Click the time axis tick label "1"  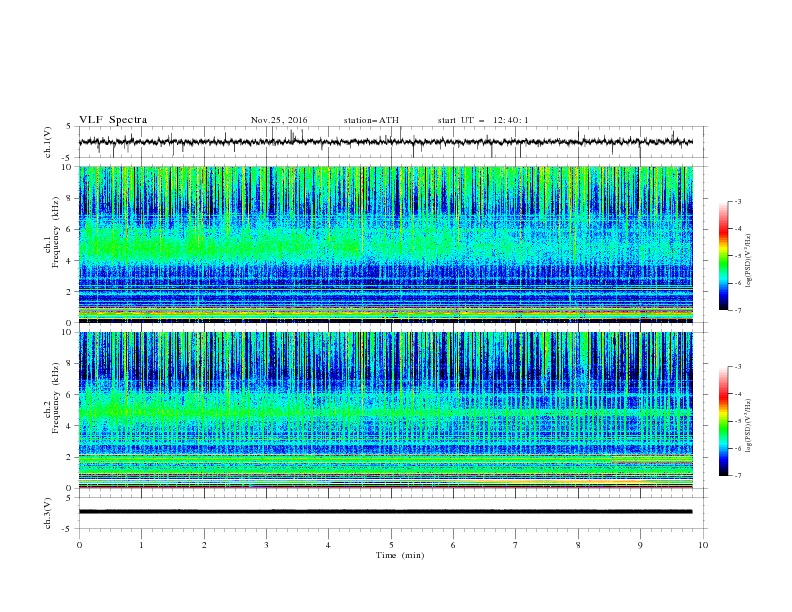(141, 545)
